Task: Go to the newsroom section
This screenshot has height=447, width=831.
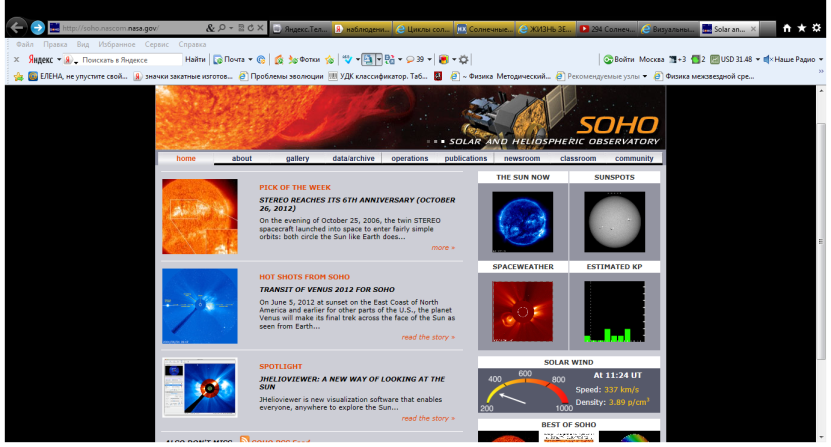Action: (x=522, y=158)
